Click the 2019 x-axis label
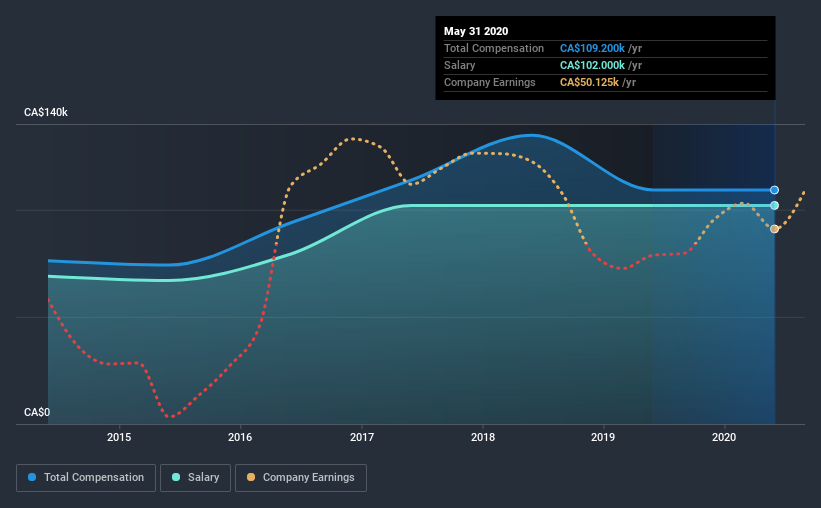This screenshot has height=508, width=821. click(603, 437)
